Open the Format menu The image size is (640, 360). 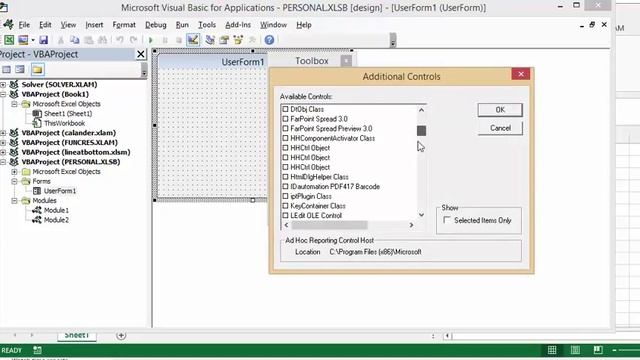pyautogui.click(x=124, y=25)
